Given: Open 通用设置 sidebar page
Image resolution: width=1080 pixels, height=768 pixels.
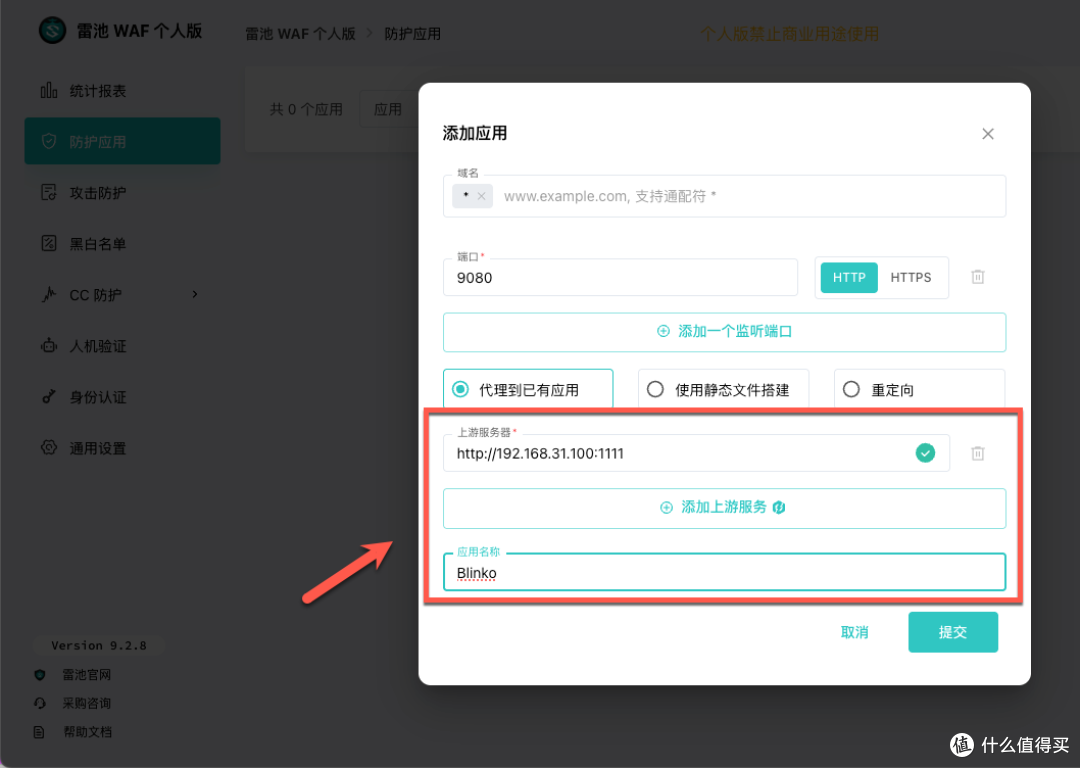Looking at the screenshot, I should click(x=122, y=448).
